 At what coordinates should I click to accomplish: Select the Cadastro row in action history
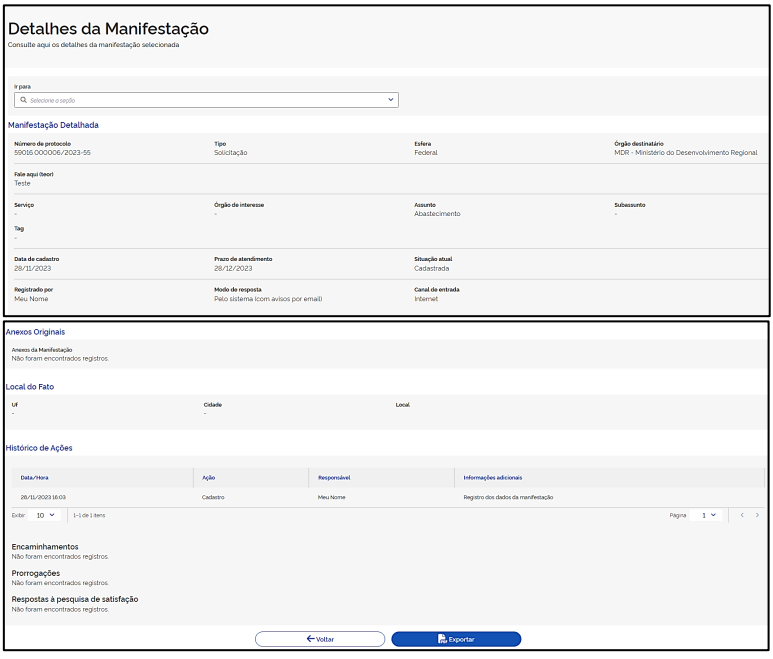(x=213, y=497)
